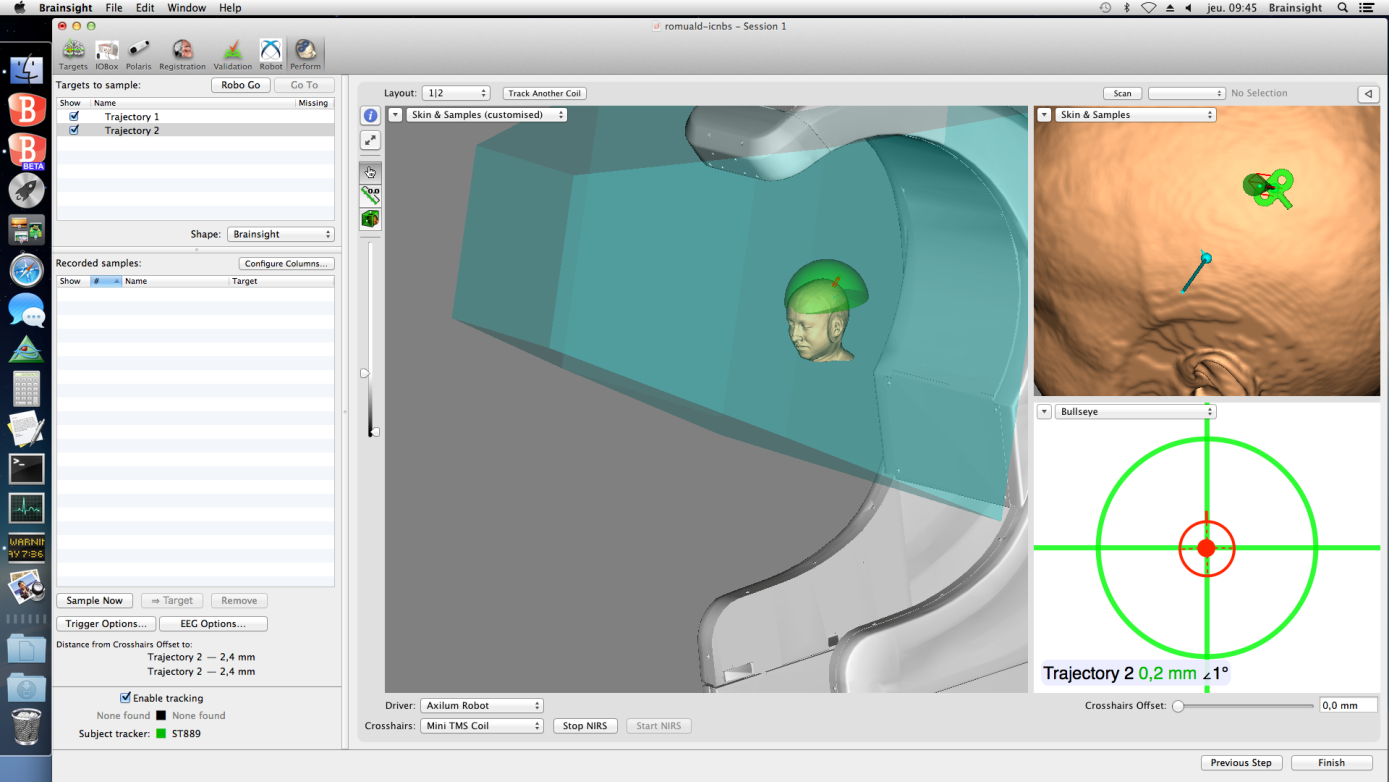The image size is (1389, 782).
Task: Open the Brainsight BETA app in Dock
Action: click(x=26, y=150)
